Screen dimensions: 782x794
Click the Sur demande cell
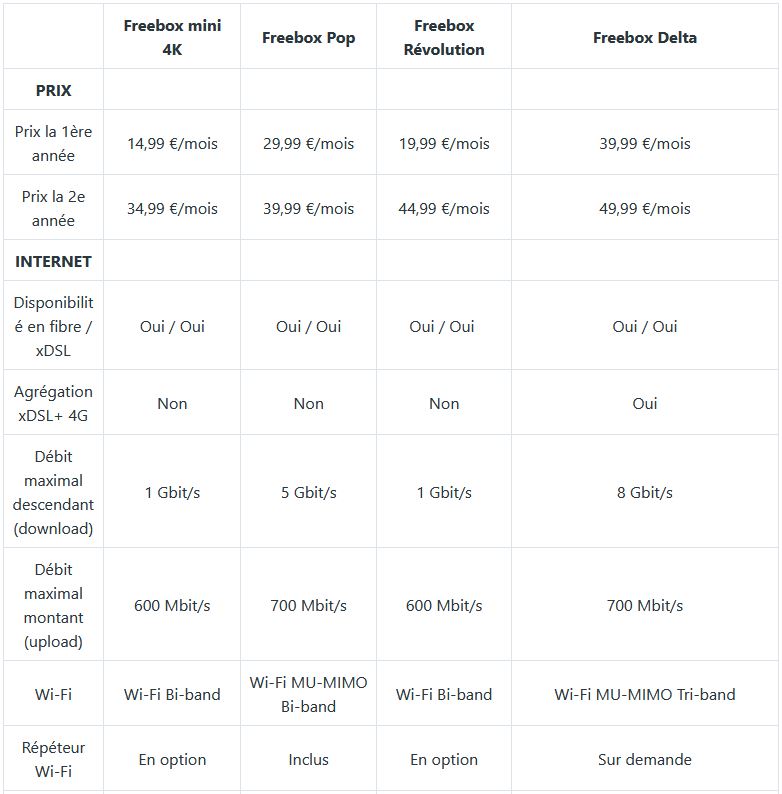644,759
